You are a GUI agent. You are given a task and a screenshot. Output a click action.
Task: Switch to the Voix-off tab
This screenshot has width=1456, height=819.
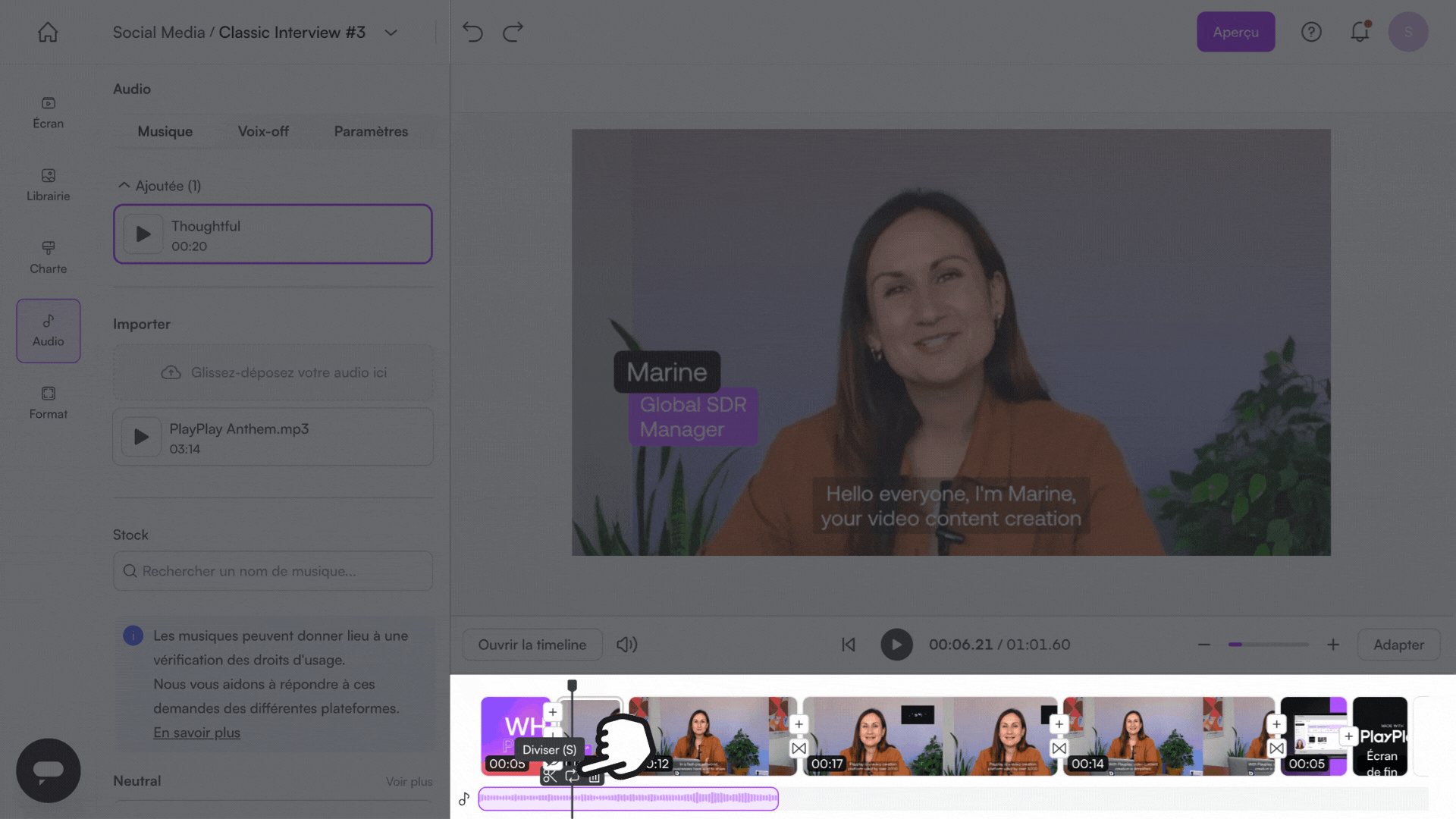click(263, 131)
